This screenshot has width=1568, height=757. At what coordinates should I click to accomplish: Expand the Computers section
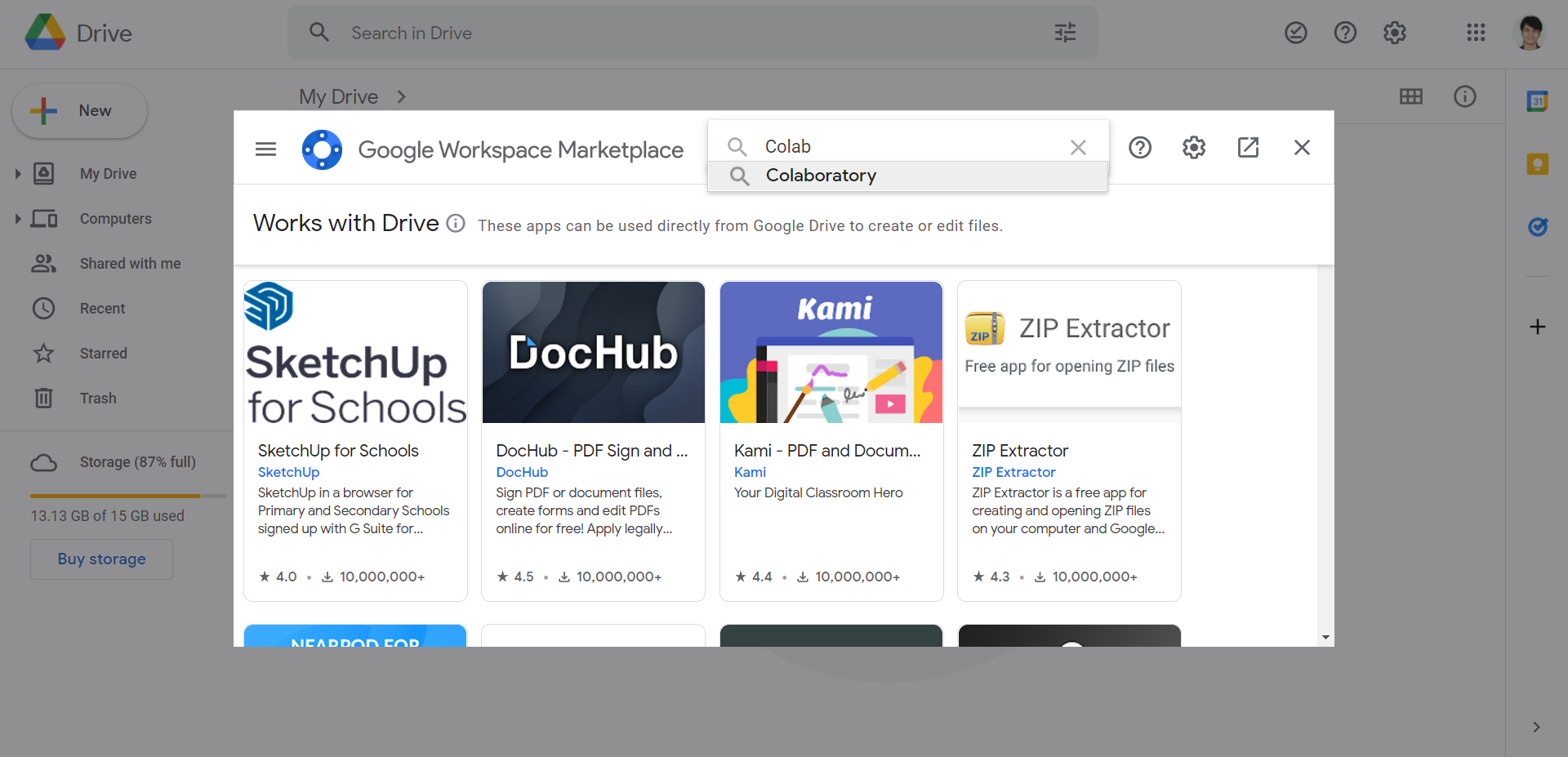coord(18,218)
